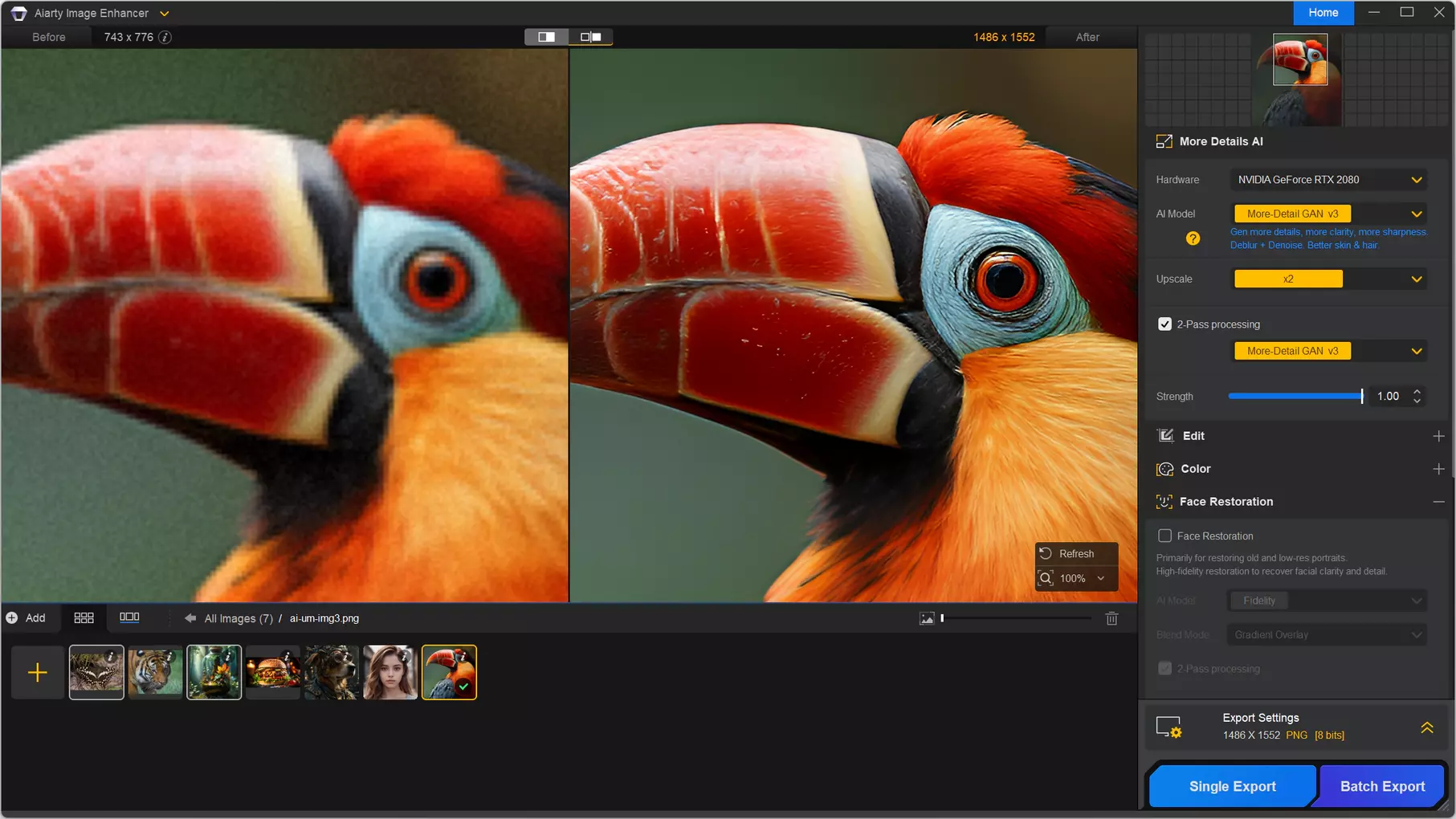Select the filmstrip thumbnail layout icon

coord(129,617)
